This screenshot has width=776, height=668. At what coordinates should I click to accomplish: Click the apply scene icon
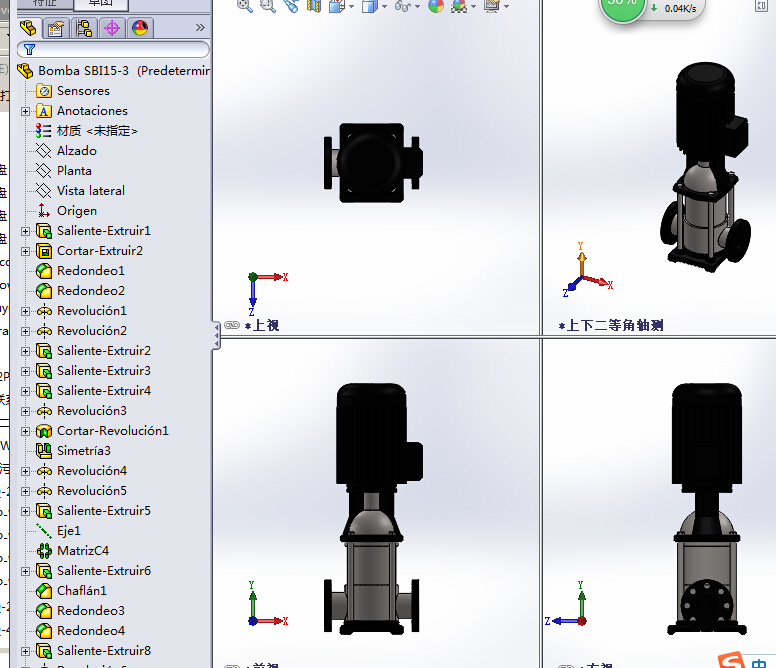click(459, 6)
